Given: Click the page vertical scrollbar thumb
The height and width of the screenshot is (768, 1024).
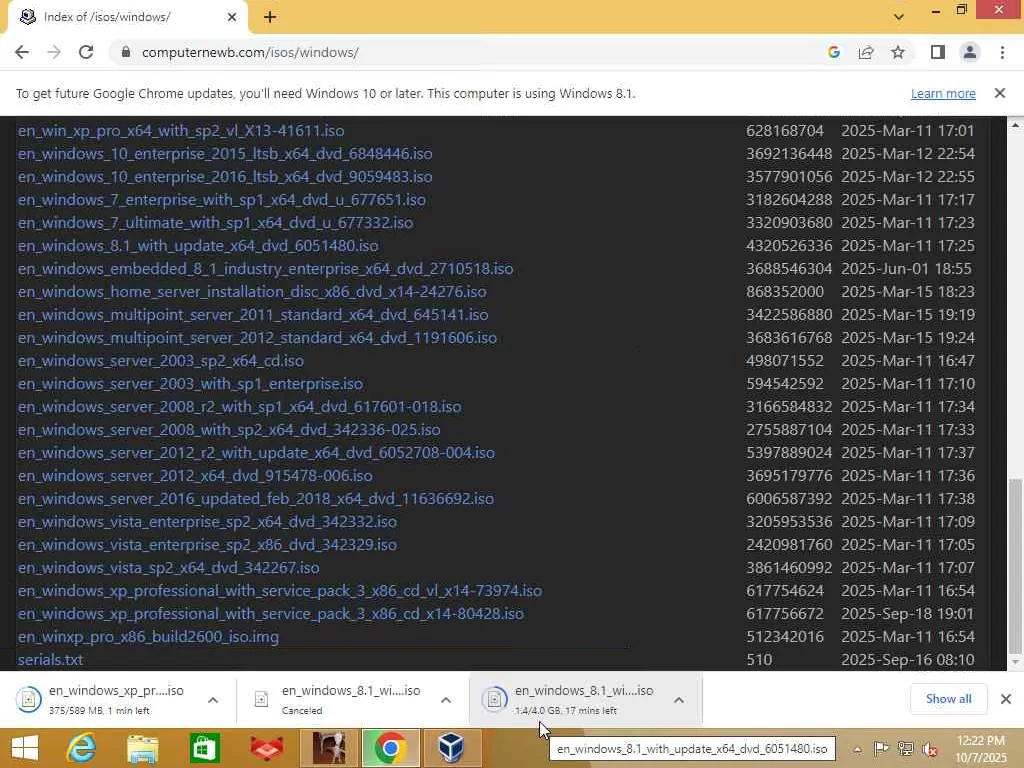Looking at the screenshot, I should pyautogui.click(x=1015, y=566).
